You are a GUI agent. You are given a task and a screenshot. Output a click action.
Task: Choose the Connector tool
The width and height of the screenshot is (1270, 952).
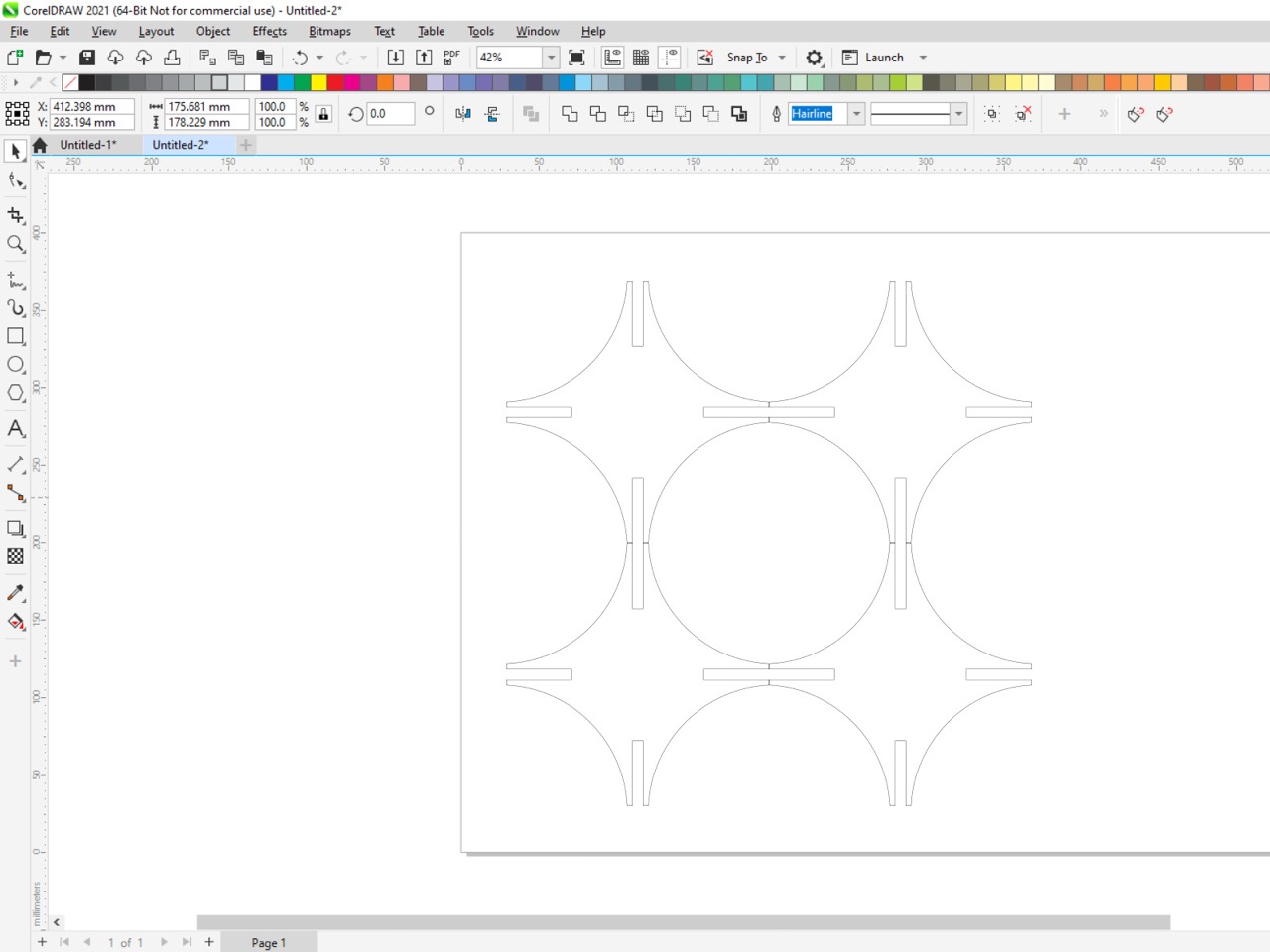pyautogui.click(x=15, y=493)
